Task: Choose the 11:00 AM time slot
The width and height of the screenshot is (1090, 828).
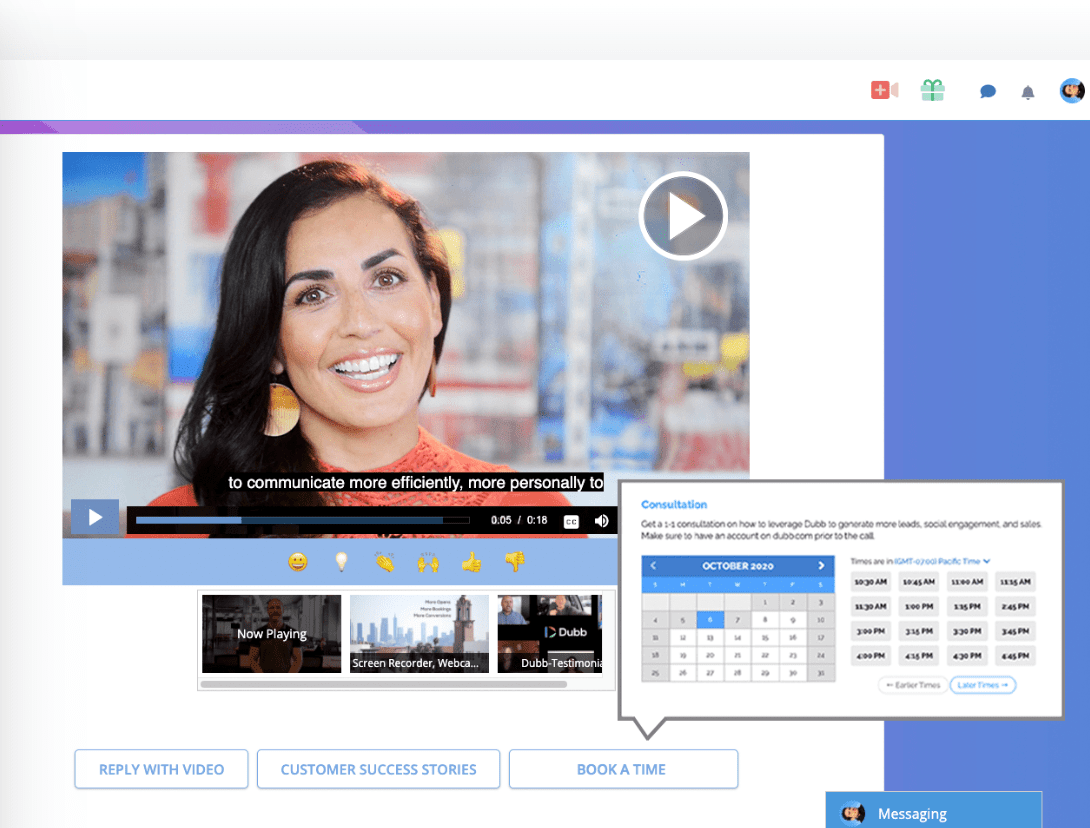Action: point(967,582)
